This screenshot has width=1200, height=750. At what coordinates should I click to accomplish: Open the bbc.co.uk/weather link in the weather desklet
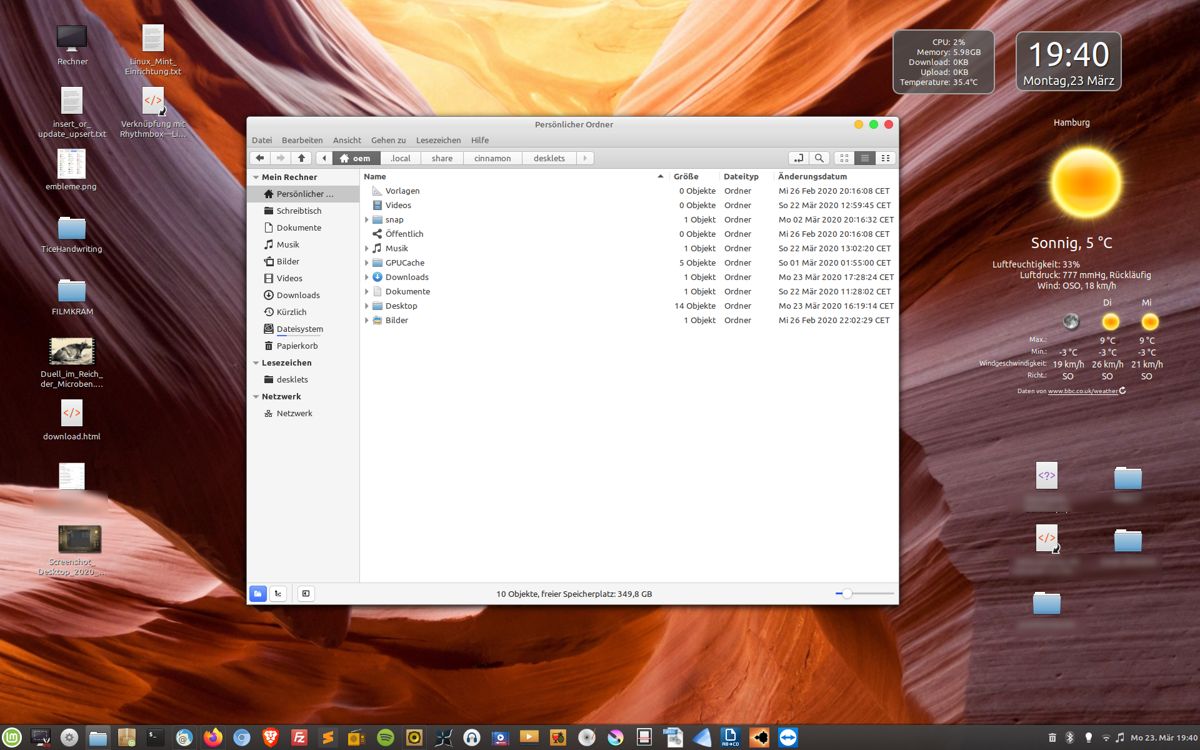point(1082,391)
